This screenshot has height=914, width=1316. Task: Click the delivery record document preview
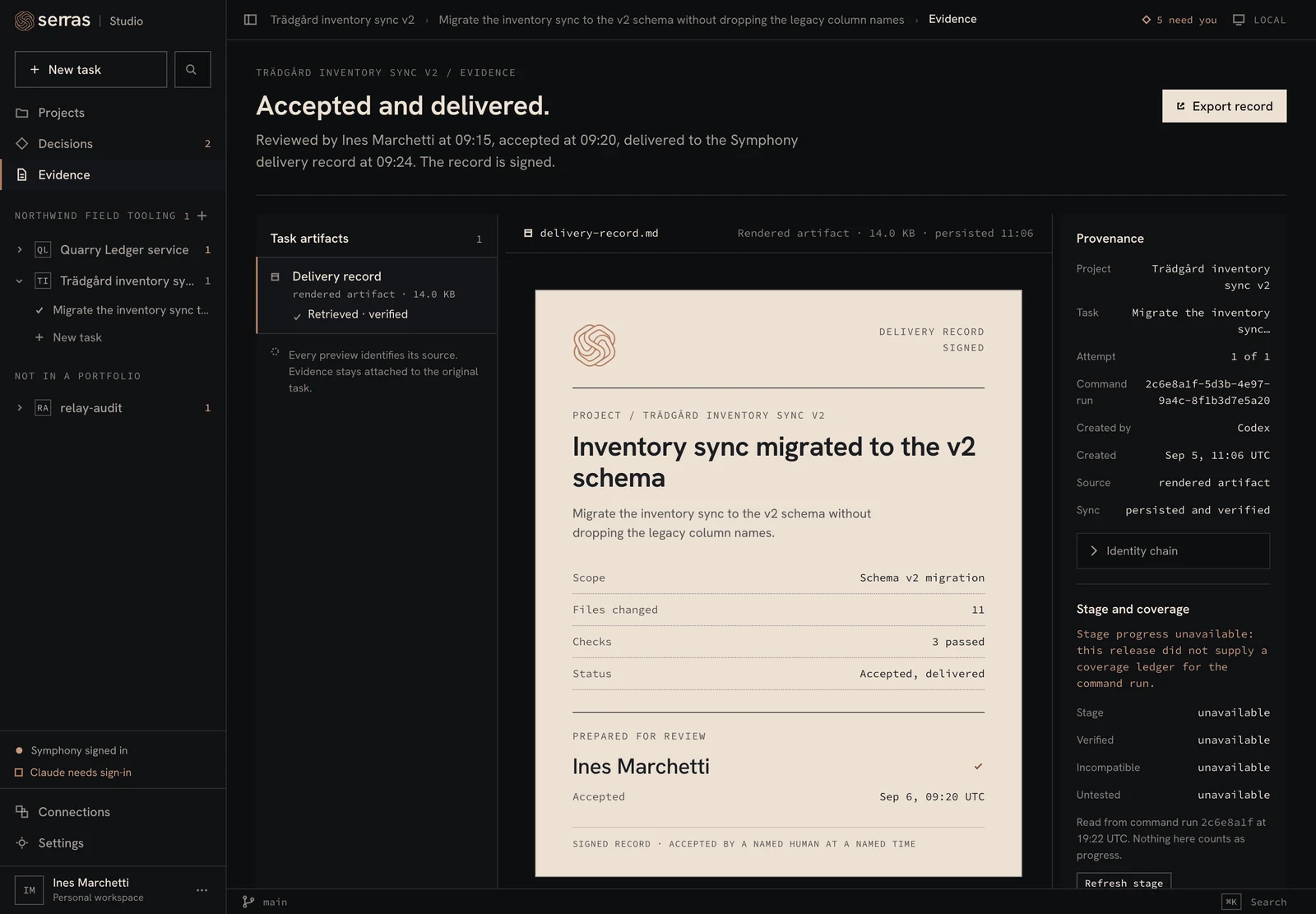click(x=778, y=583)
